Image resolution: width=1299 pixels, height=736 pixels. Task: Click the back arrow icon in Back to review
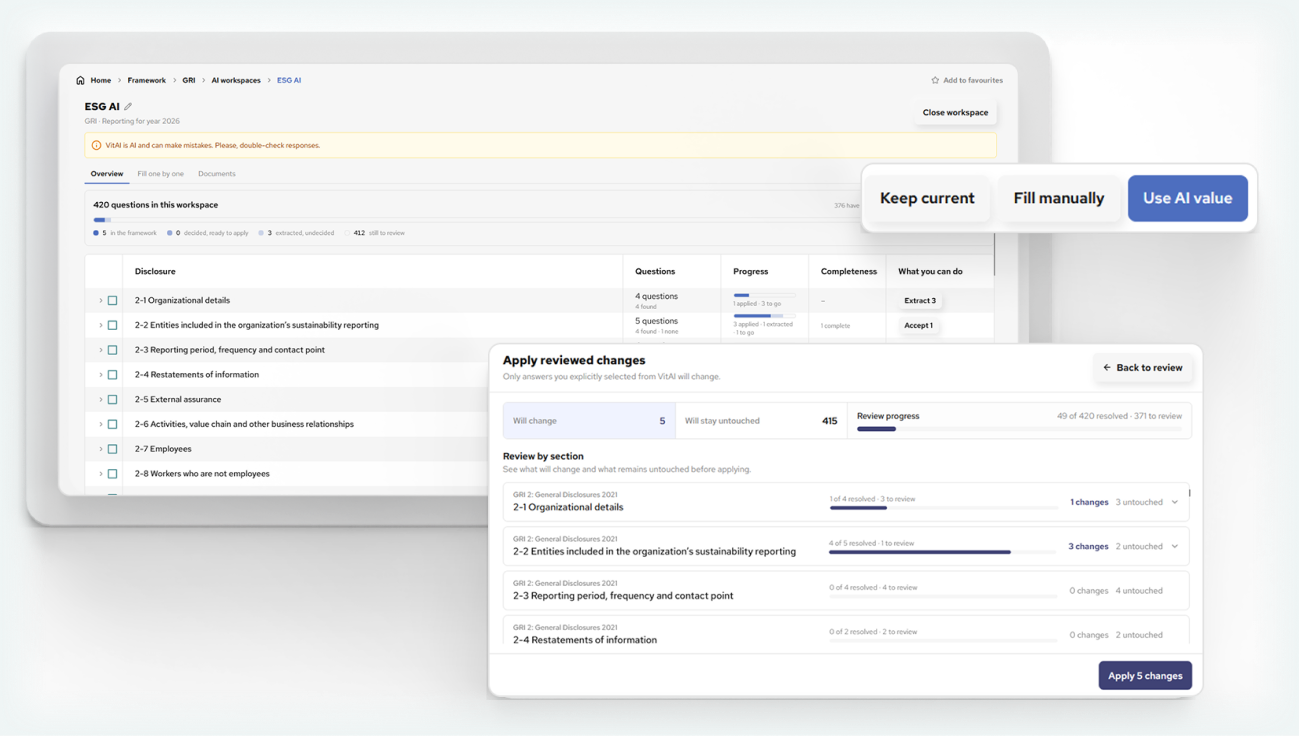click(1107, 368)
